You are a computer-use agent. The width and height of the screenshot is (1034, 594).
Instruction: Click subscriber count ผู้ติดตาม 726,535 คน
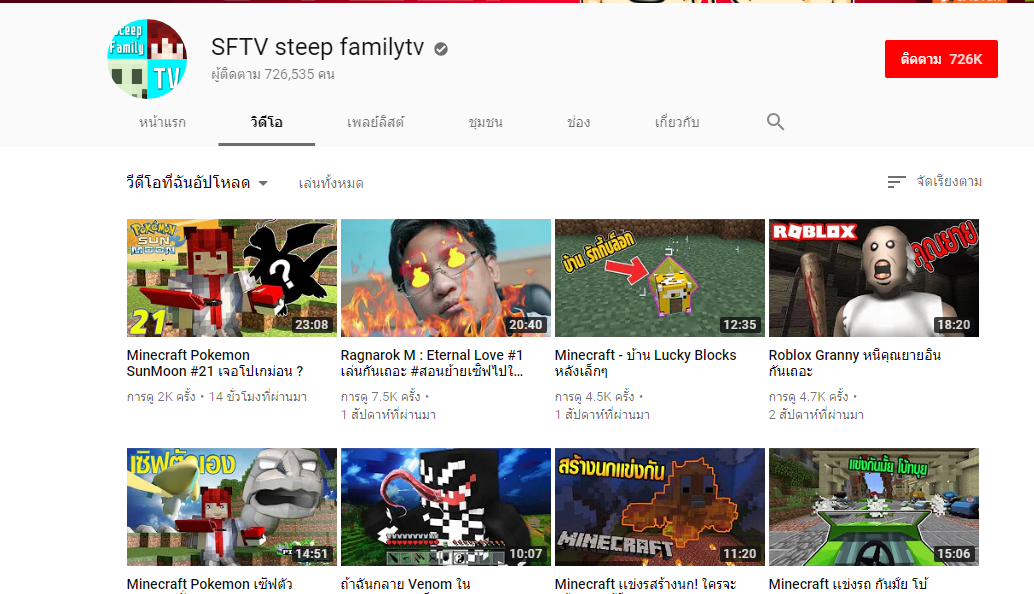click(x=273, y=74)
